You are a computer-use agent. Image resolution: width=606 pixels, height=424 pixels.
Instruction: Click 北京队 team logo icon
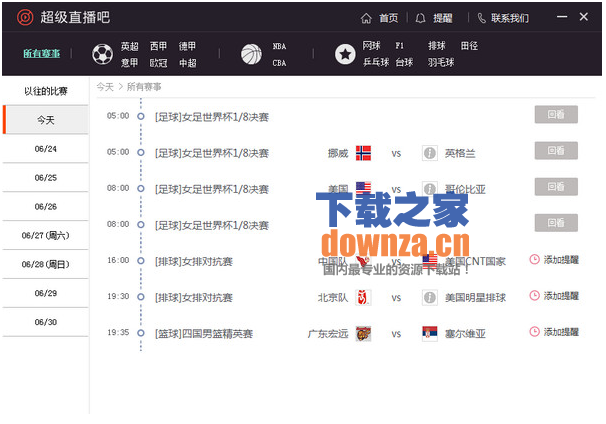(363, 298)
